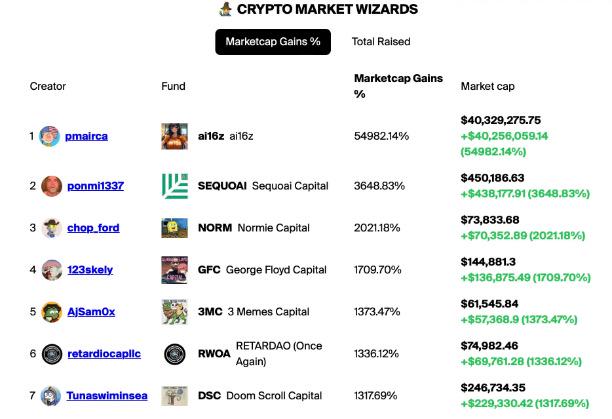
Task: Click the wizard emoji in the title
Action: pyautogui.click(x=225, y=10)
